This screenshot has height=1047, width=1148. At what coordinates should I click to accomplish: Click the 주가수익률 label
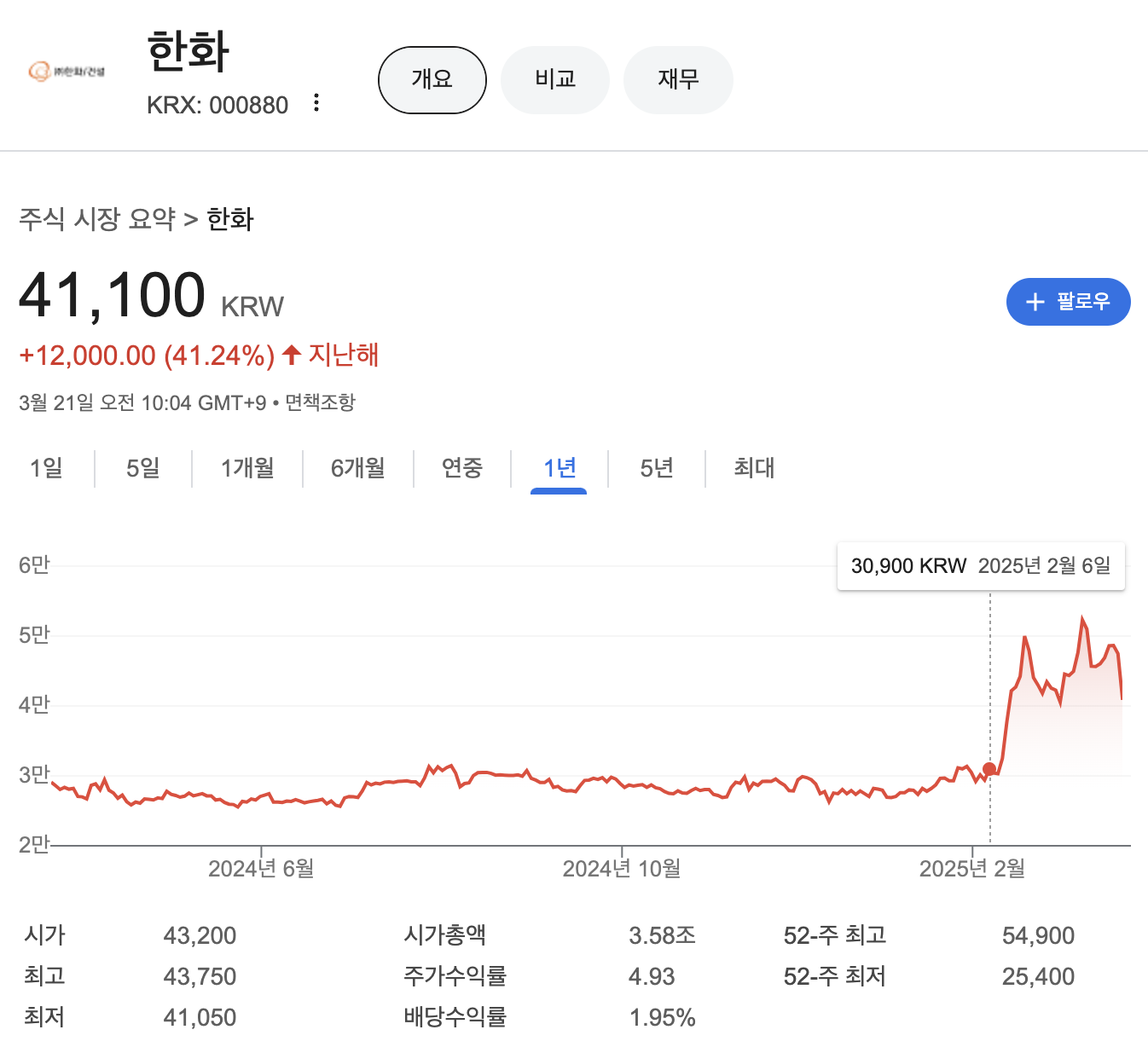pos(455,975)
